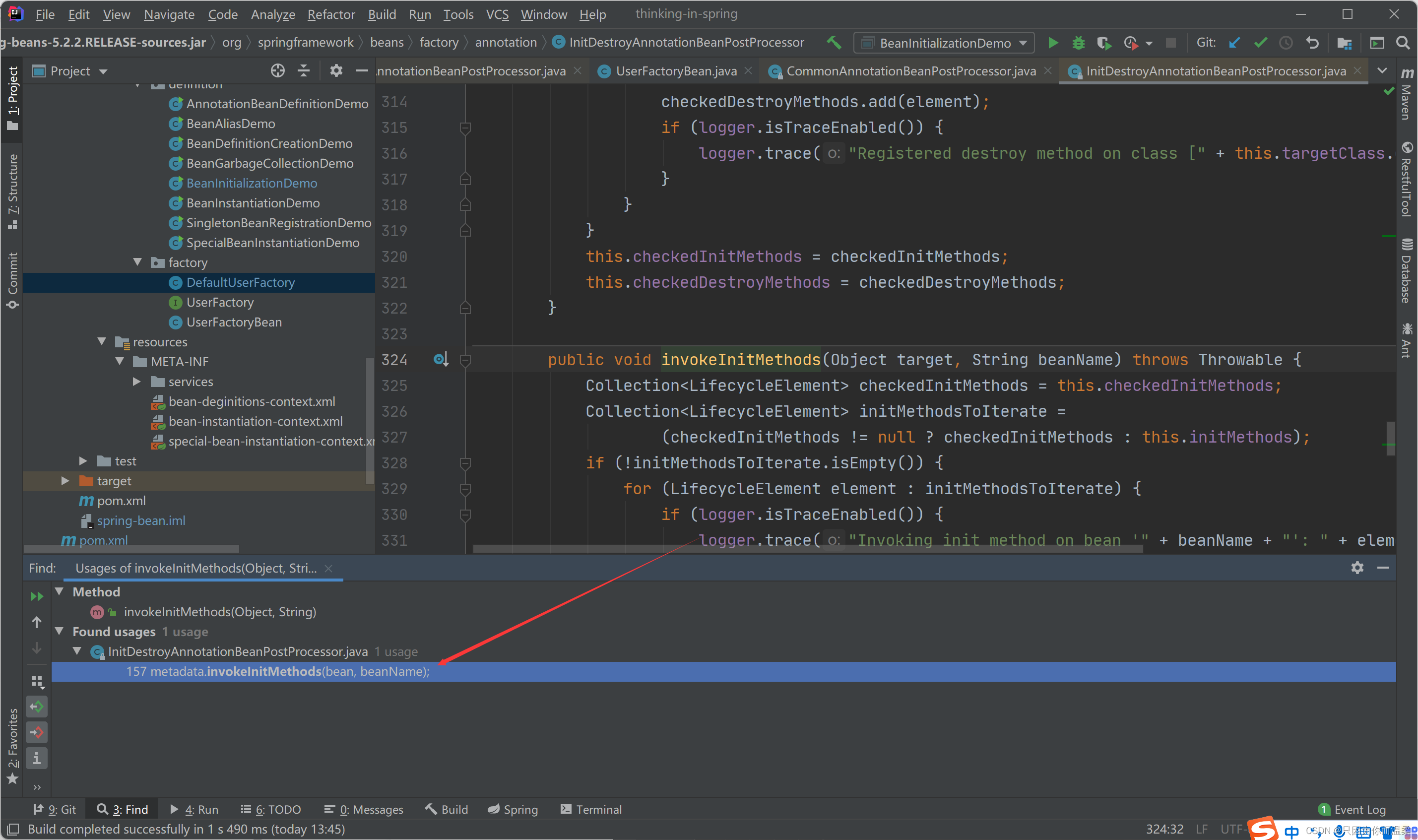Switch to the UserFactoryBean.java tab
The image size is (1418, 840).
click(676, 71)
